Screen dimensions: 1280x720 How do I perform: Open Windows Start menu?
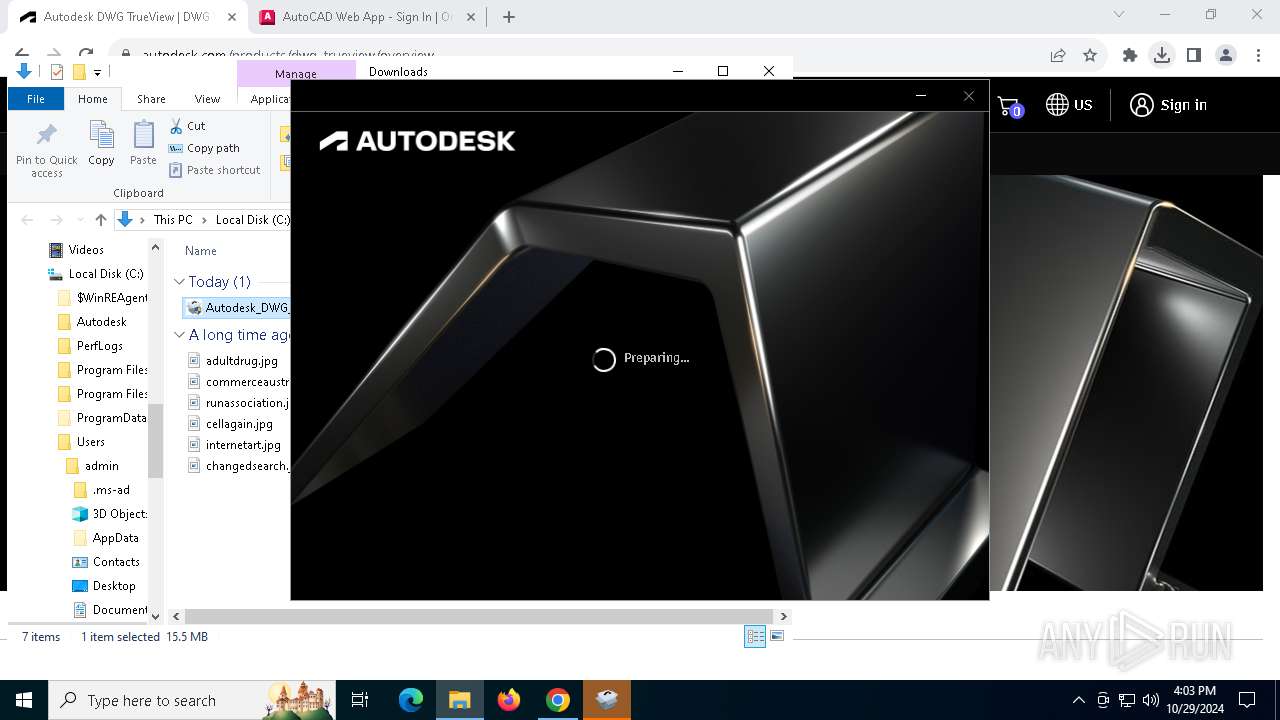(x=24, y=700)
